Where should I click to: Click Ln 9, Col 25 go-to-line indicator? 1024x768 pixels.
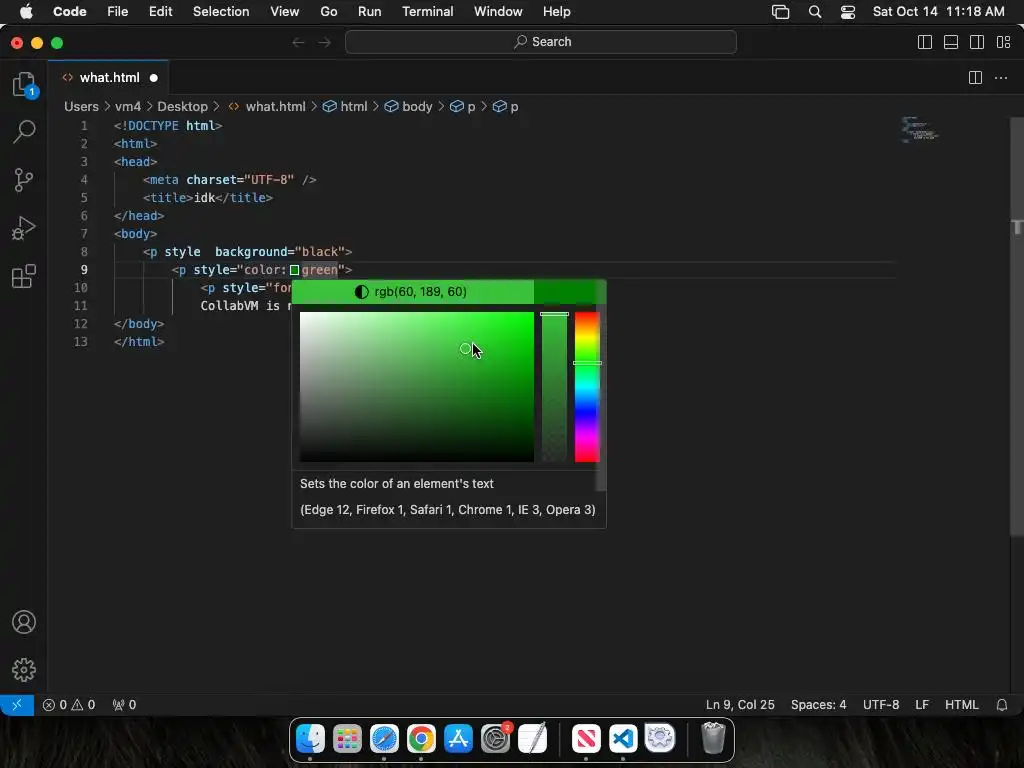[740, 705]
